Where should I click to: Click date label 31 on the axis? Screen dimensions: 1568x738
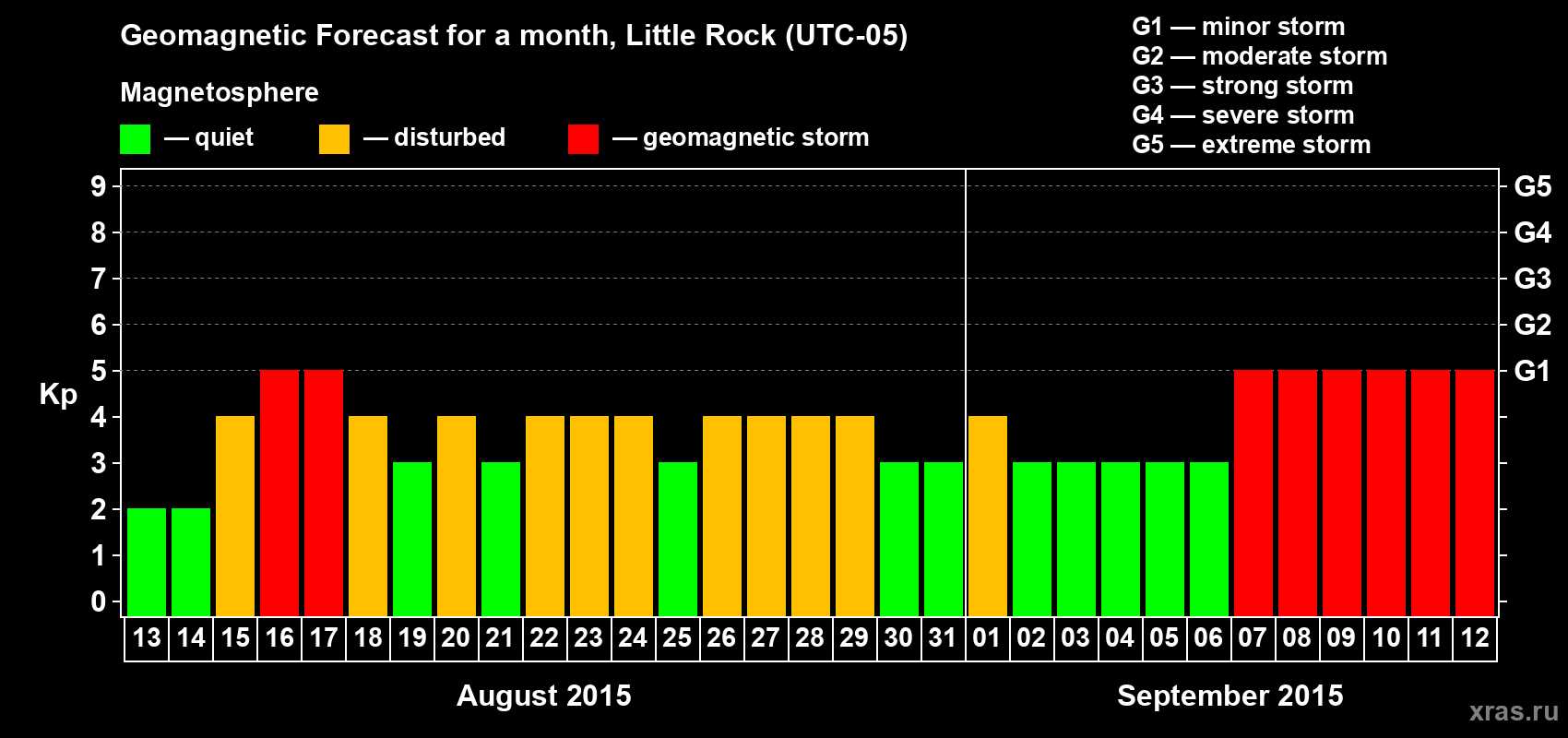tap(943, 638)
